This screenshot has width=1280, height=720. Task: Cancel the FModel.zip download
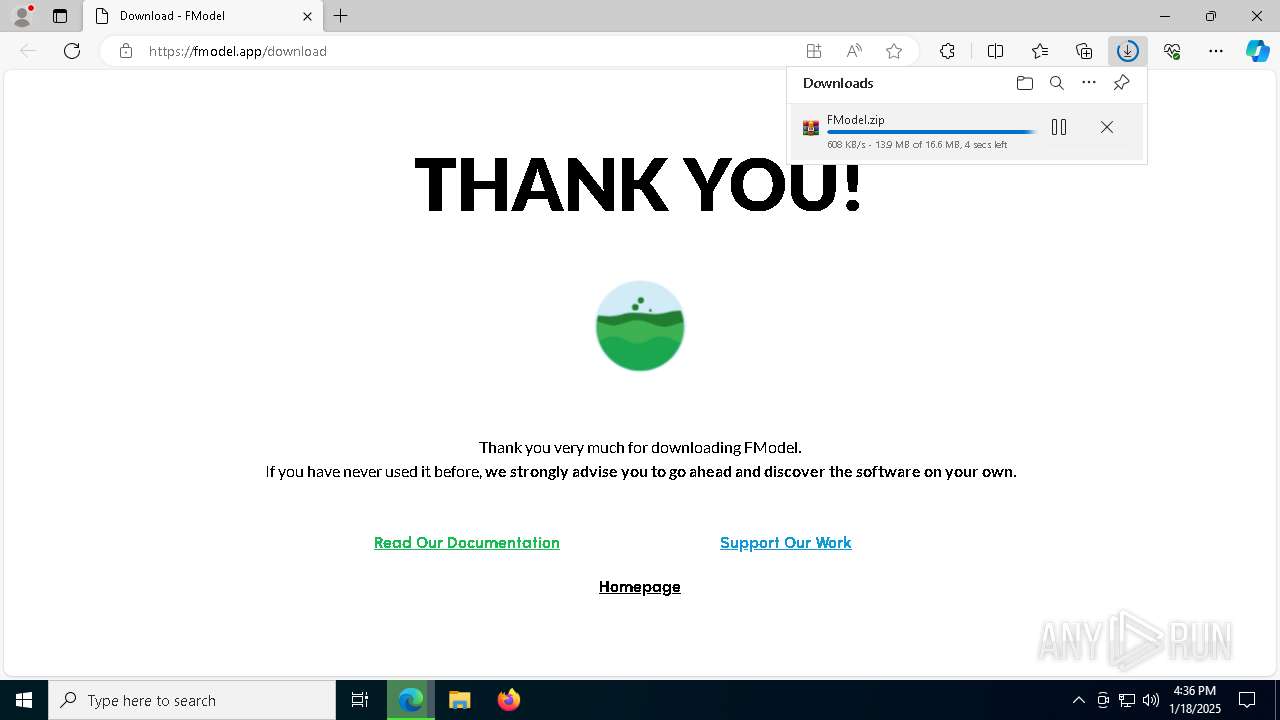click(1107, 127)
